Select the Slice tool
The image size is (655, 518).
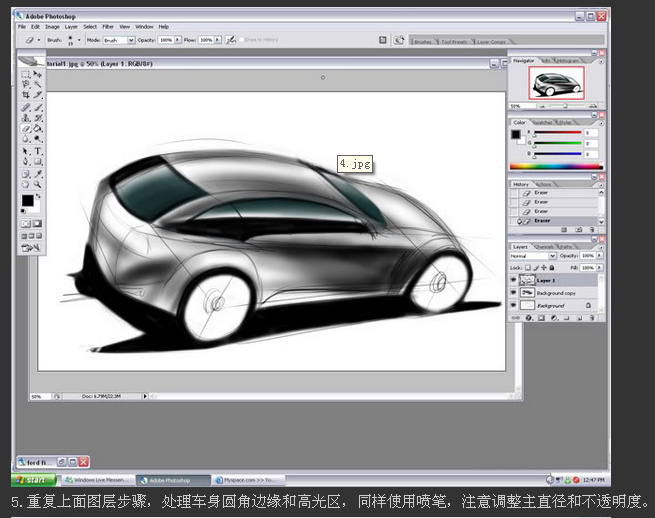[38, 95]
